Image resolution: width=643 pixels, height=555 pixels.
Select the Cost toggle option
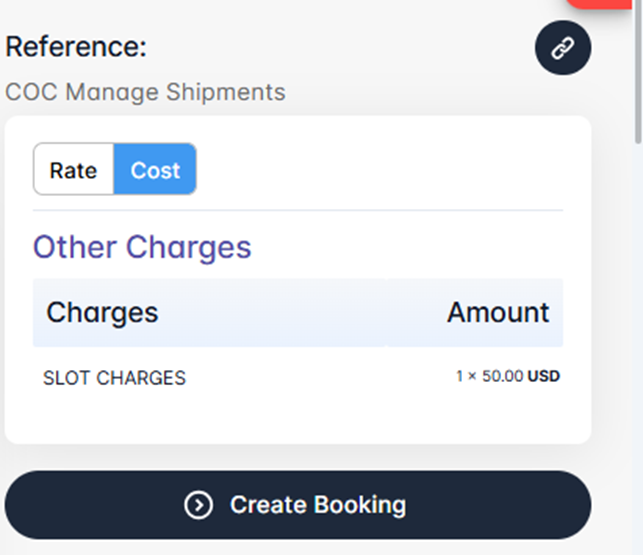pyautogui.click(x=155, y=170)
